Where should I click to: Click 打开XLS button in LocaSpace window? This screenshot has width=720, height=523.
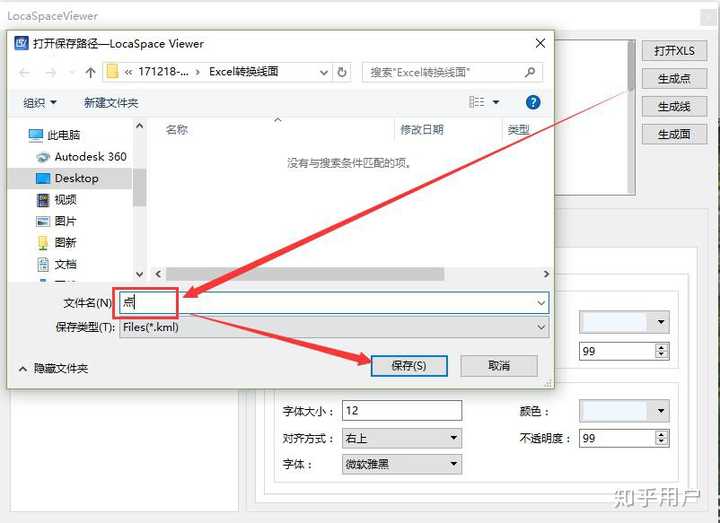(674, 51)
